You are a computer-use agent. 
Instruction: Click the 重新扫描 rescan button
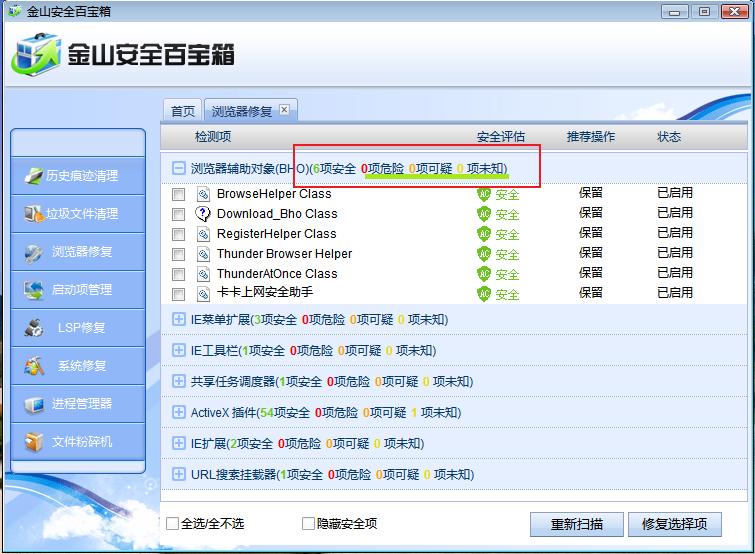click(x=577, y=524)
